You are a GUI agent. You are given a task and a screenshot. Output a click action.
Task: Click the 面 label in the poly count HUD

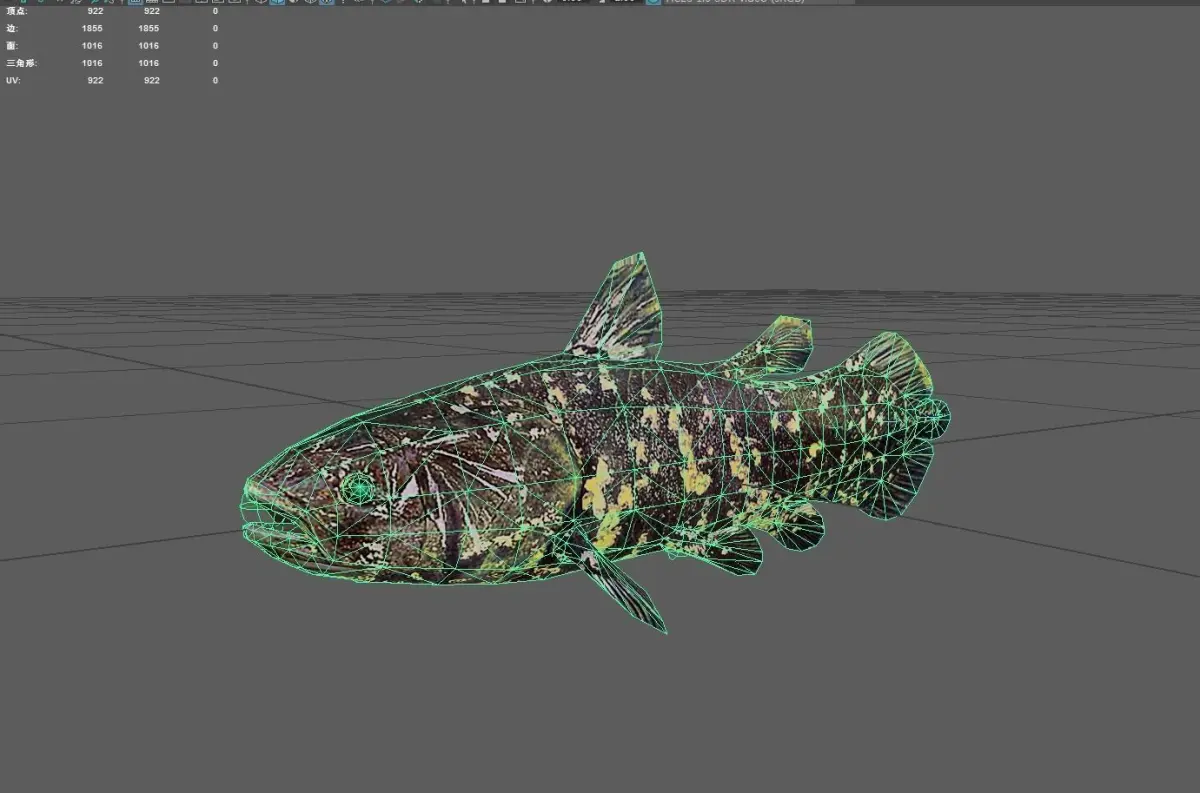tap(12, 45)
